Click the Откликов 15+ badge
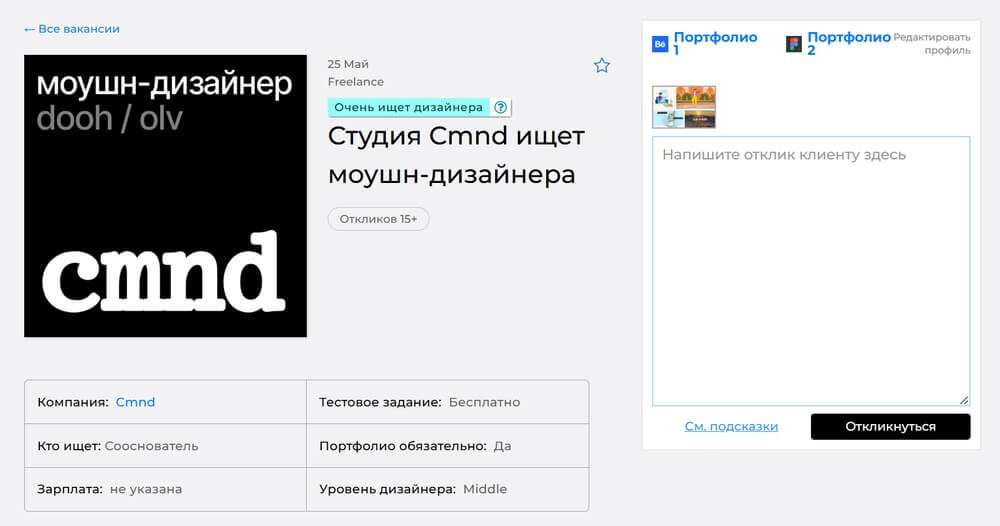This screenshot has height=526, width=1000. [378, 219]
